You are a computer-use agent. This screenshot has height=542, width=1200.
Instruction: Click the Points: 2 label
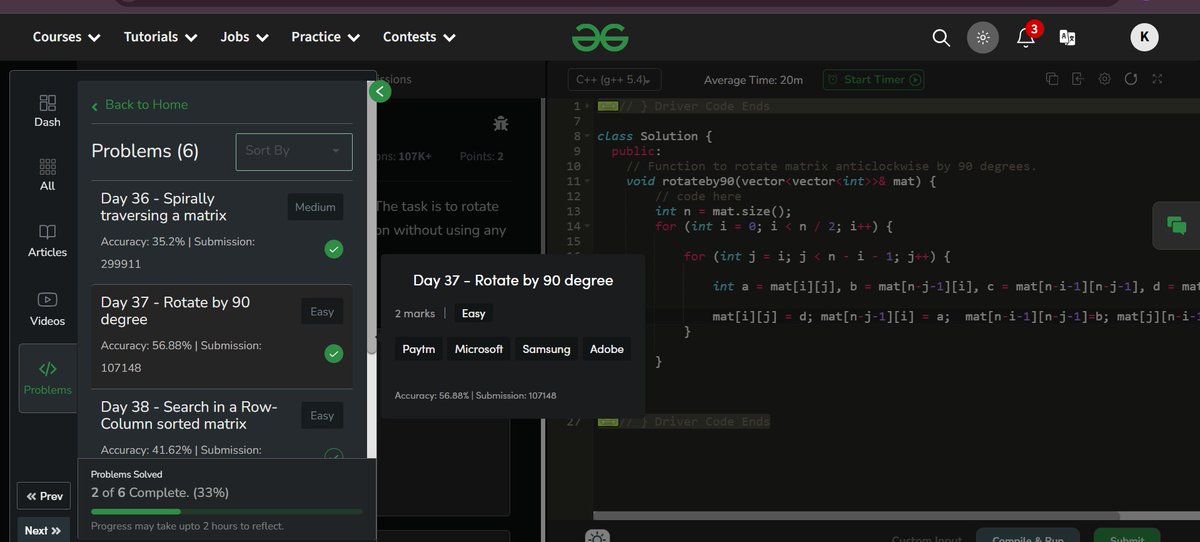click(x=482, y=156)
